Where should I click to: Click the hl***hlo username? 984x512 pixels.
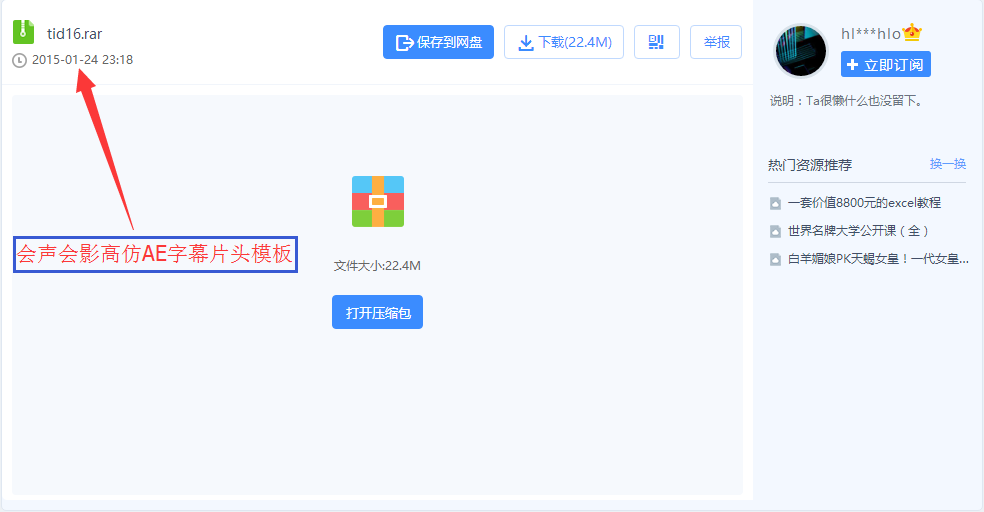pyautogui.click(x=871, y=34)
